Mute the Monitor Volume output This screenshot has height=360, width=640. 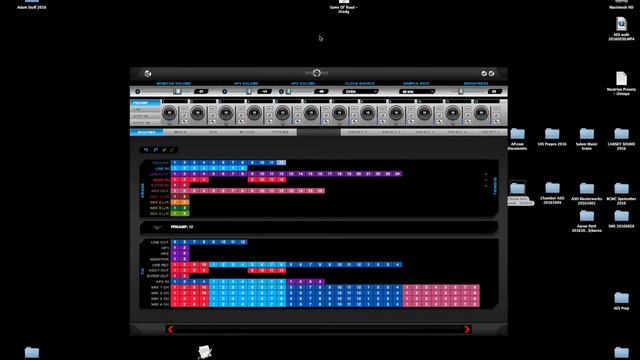(138, 91)
